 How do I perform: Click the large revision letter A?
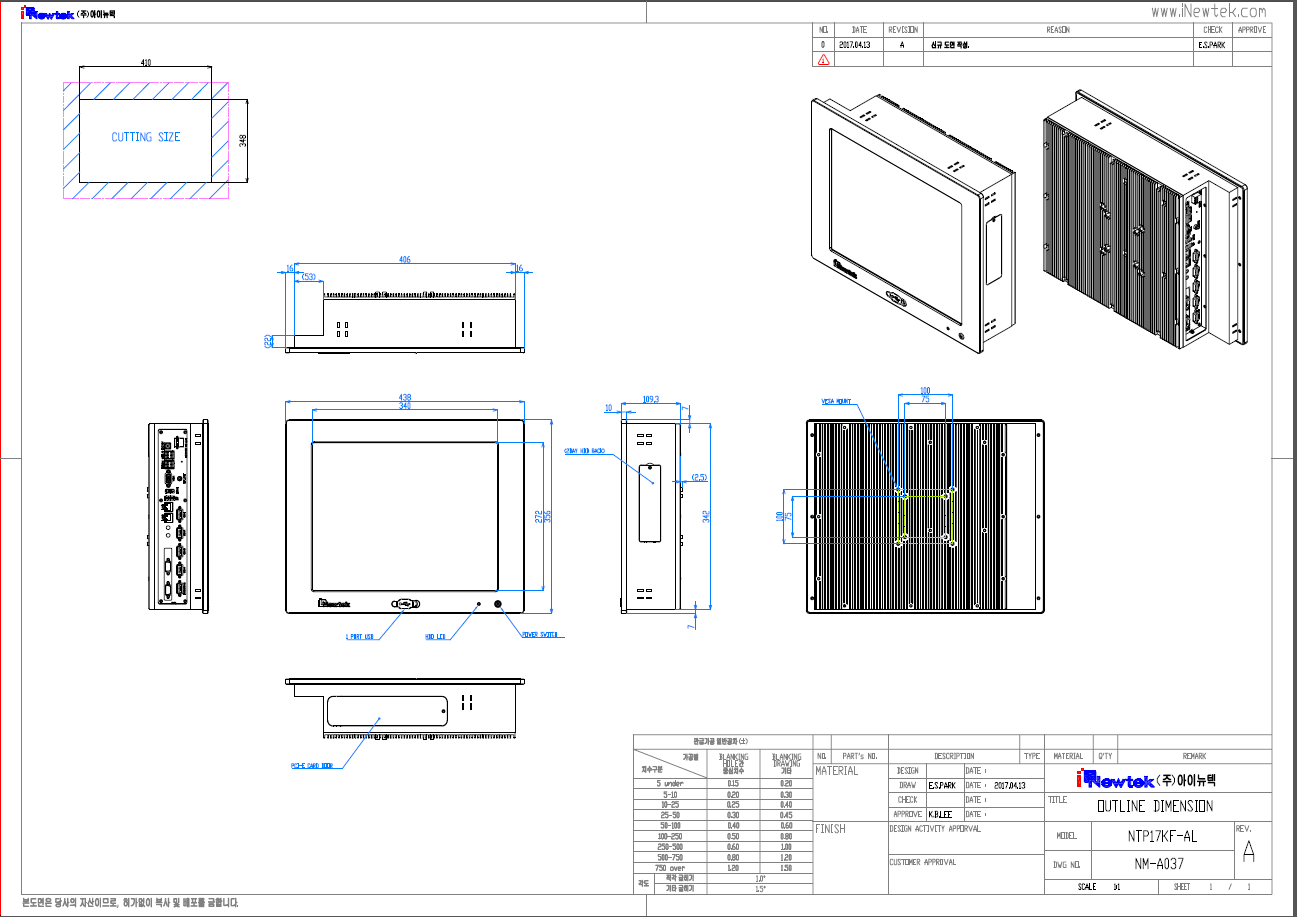(x=1248, y=852)
